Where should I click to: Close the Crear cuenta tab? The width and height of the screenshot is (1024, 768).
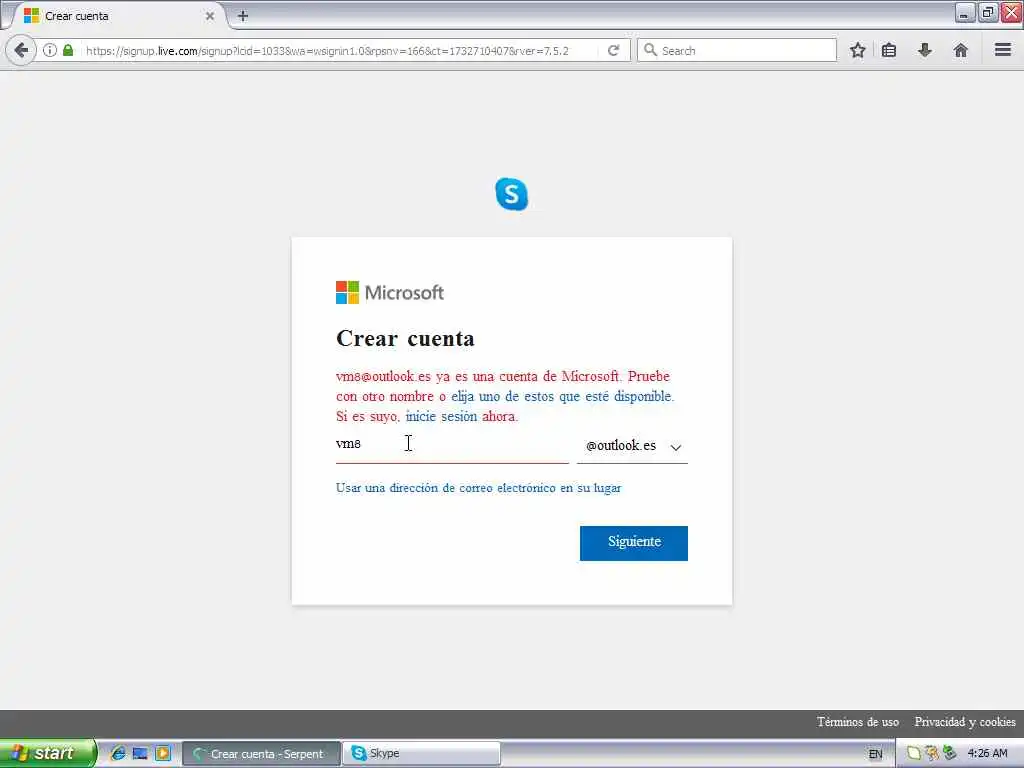pyautogui.click(x=210, y=16)
